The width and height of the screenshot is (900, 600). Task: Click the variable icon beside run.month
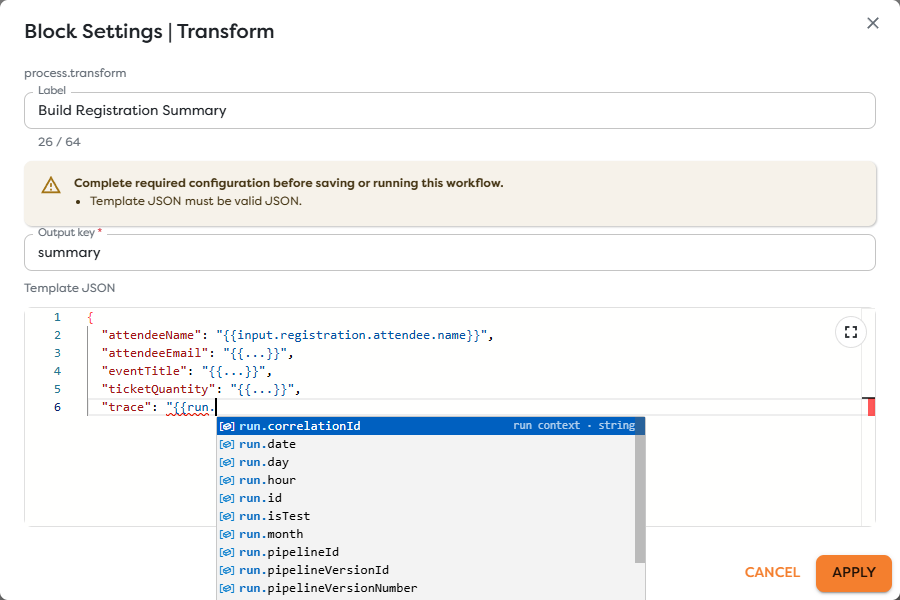tap(227, 534)
